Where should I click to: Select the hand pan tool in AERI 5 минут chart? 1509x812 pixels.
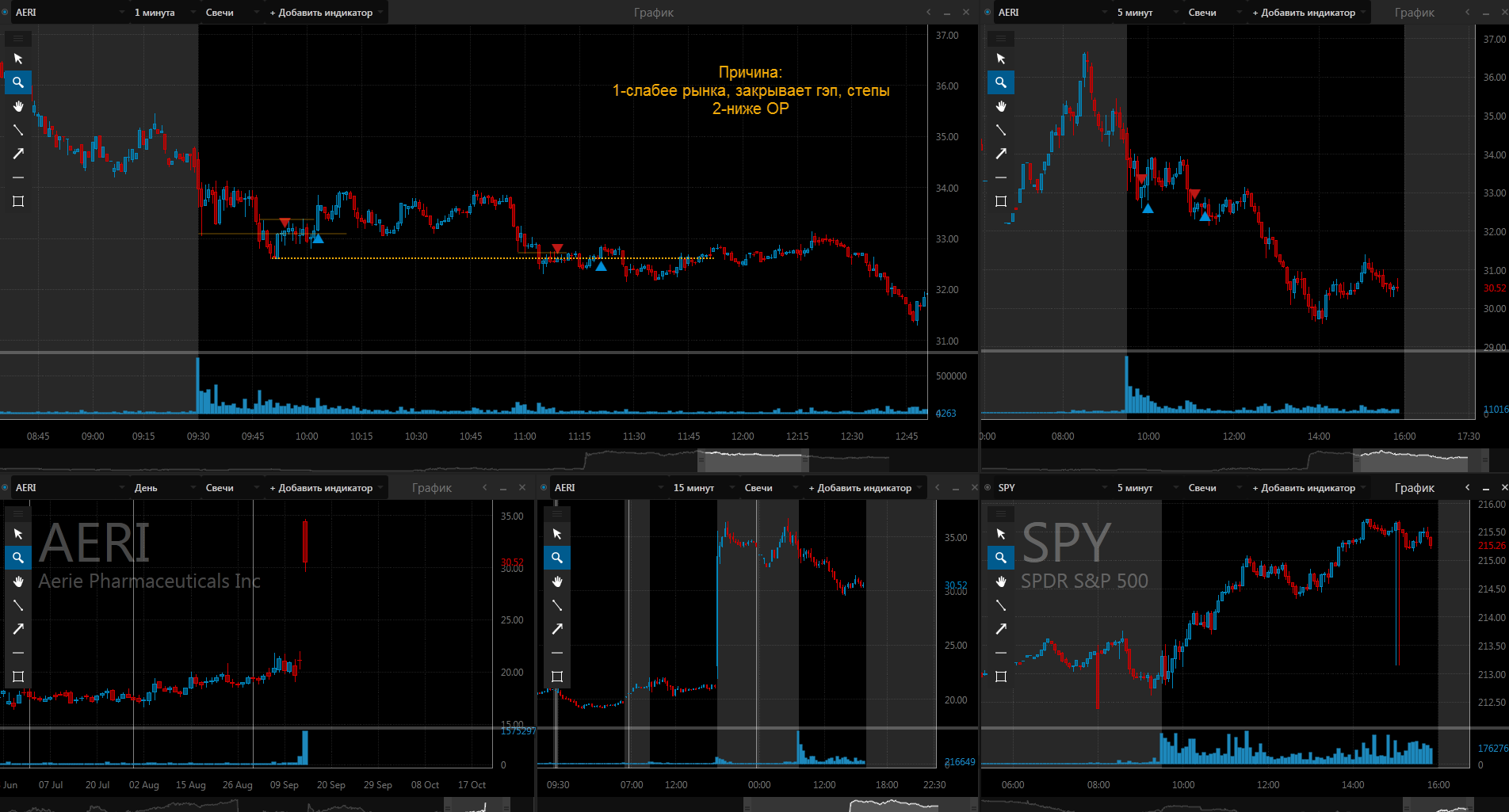(x=1001, y=106)
